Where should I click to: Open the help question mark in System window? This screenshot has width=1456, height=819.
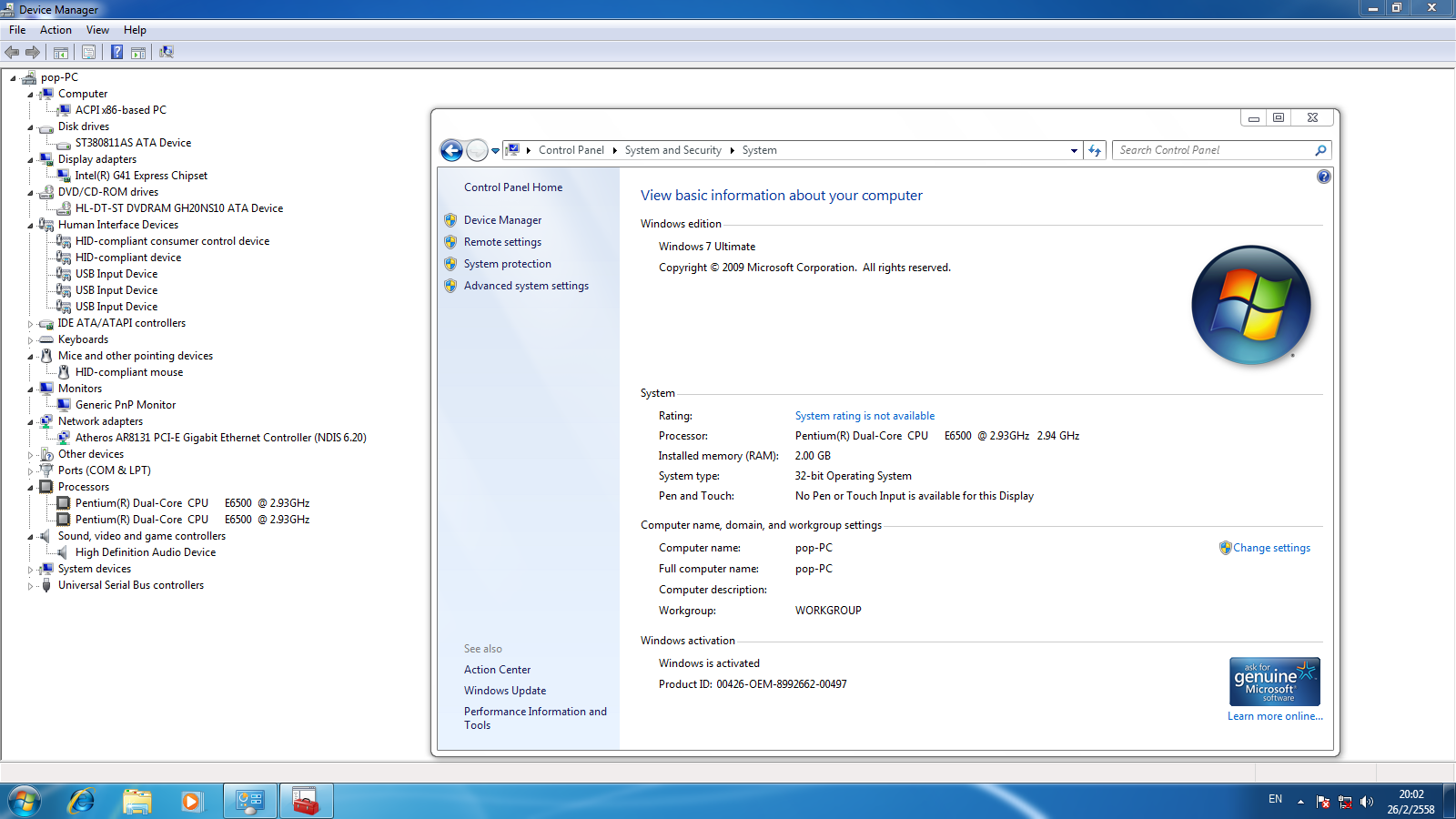1324,177
